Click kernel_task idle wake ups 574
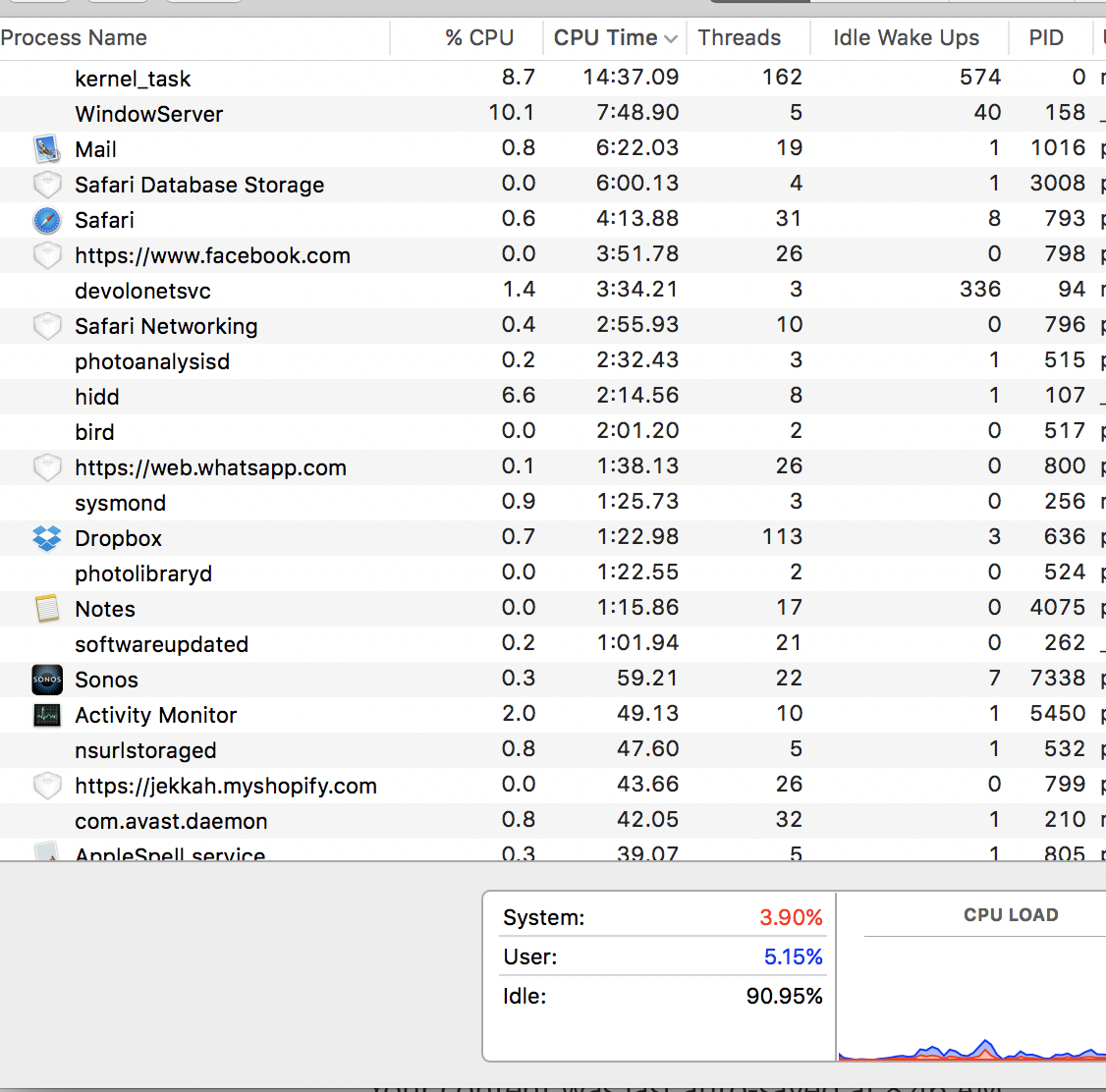1106x1092 pixels. 979,77
